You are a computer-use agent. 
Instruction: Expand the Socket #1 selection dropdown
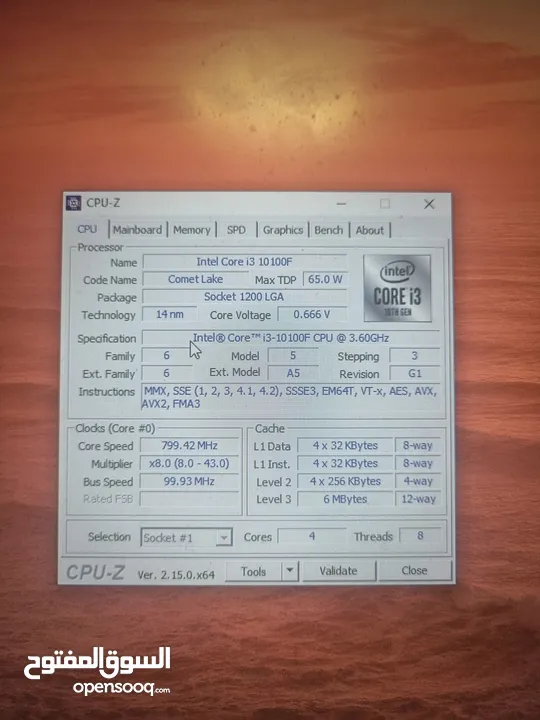click(224, 537)
